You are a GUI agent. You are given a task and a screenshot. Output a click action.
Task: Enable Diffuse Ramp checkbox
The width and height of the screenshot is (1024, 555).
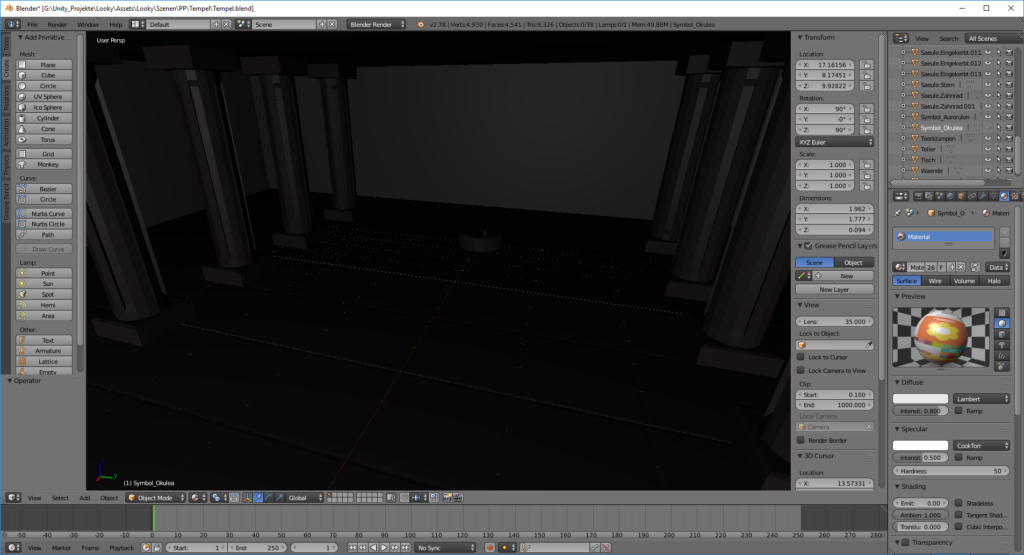pyautogui.click(x=959, y=411)
